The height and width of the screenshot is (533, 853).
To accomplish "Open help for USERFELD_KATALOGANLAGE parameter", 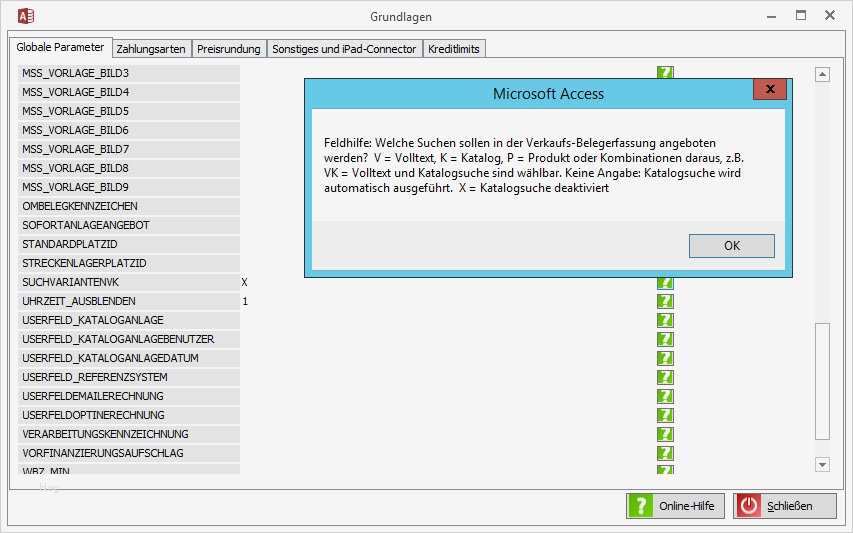I will (x=665, y=320).
